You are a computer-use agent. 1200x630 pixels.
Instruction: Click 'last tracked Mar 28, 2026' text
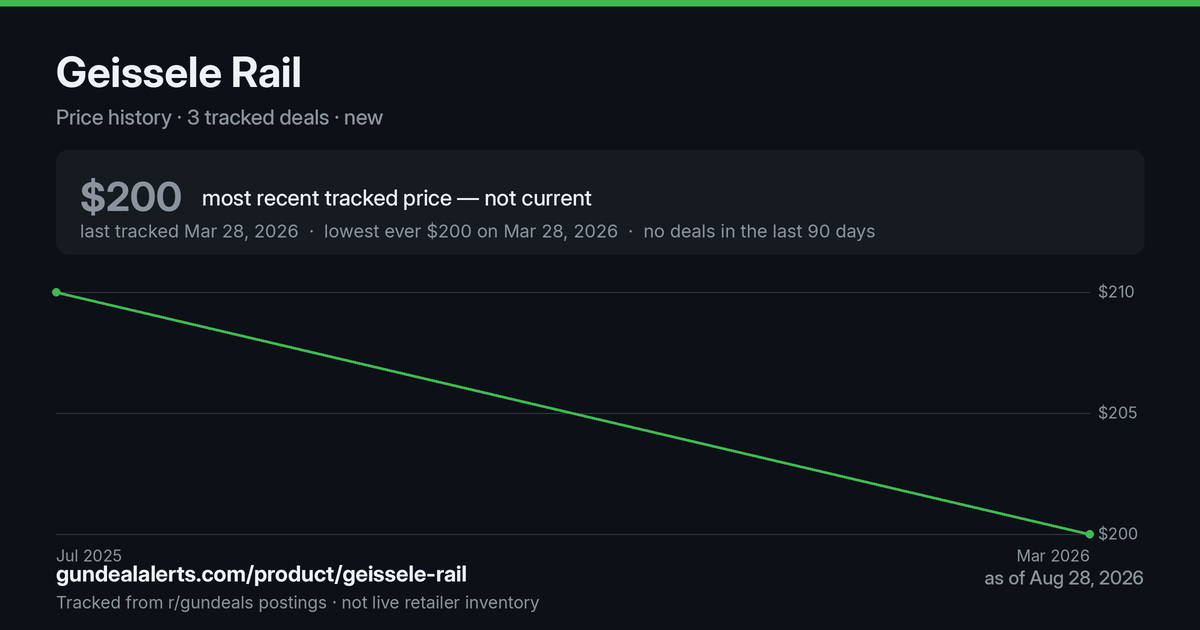click(189, 231)
